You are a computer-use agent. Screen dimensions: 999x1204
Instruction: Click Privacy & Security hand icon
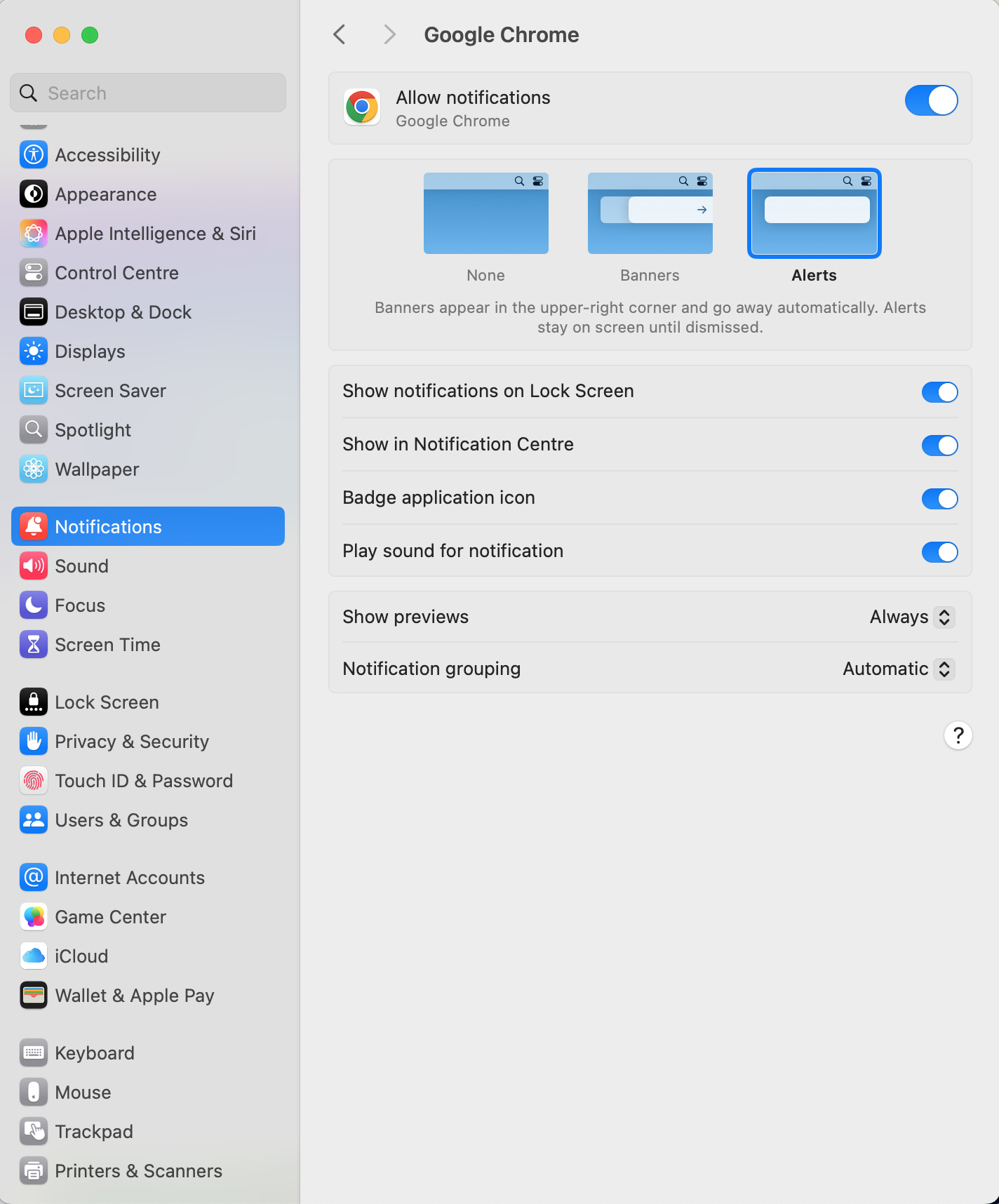pyautogui.click(x=34, y=742)
